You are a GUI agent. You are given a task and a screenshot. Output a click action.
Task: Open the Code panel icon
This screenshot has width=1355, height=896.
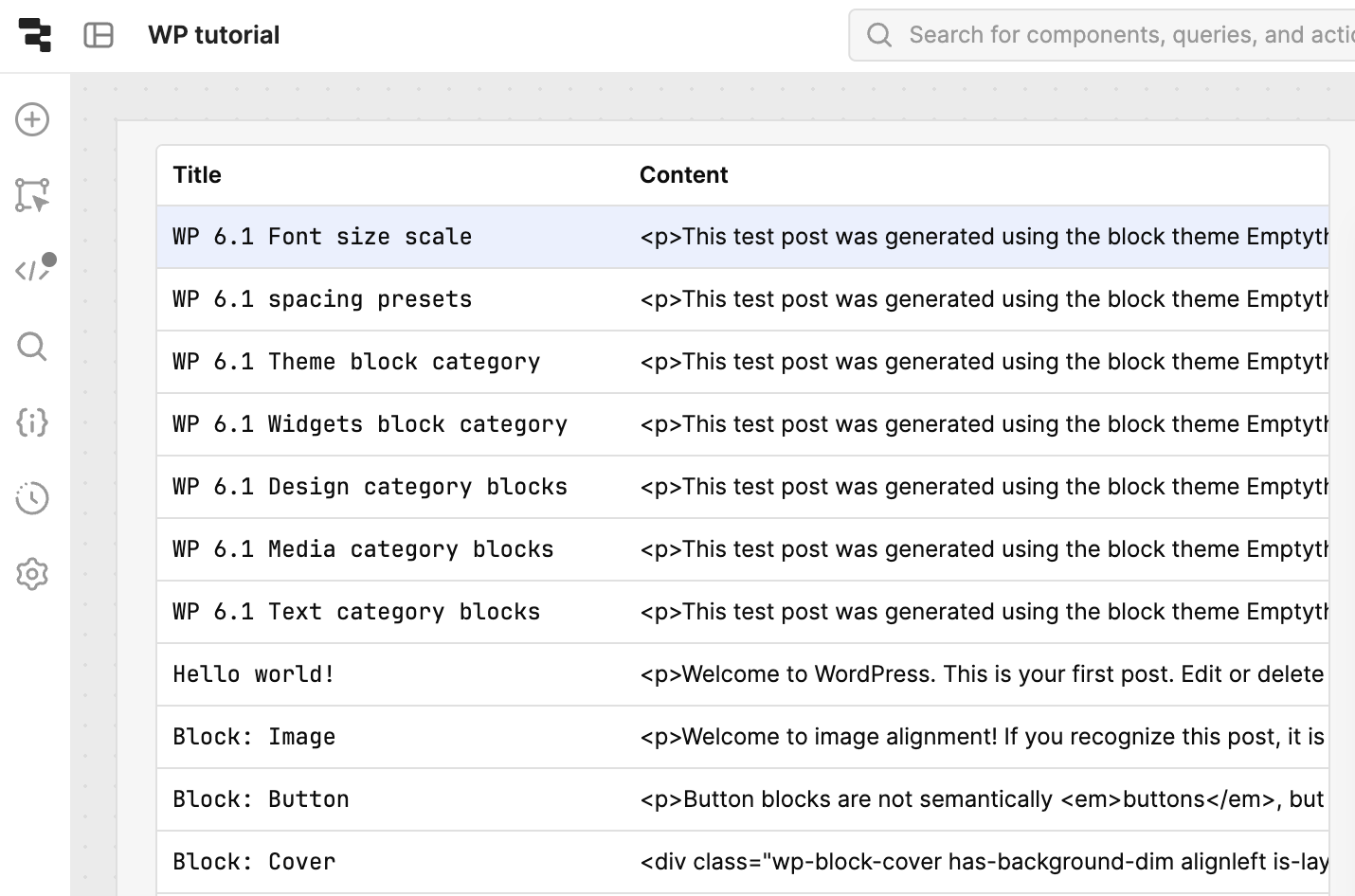click(32, 271)
